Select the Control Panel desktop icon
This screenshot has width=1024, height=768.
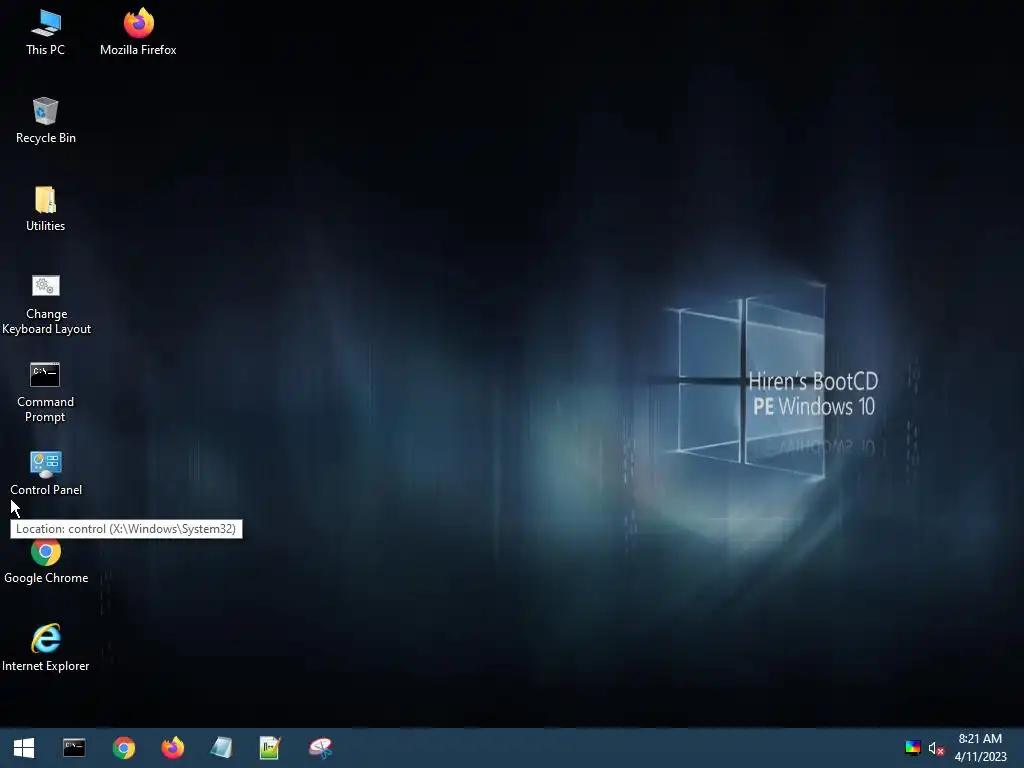point(46,473)
